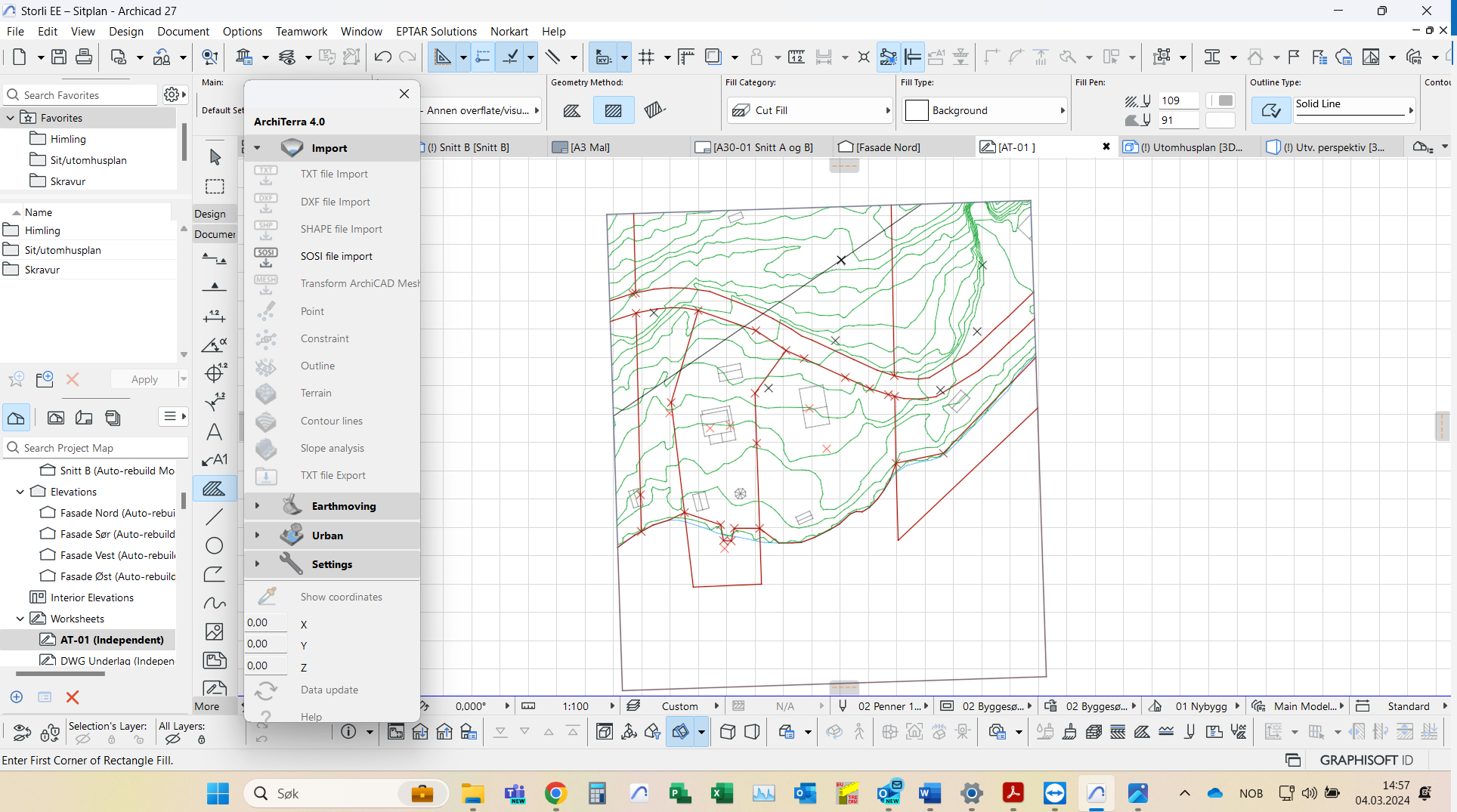The image size is (1457, 812).
Task: Open Google Chrome from the taskbar
Action: (x=555, y=793)
